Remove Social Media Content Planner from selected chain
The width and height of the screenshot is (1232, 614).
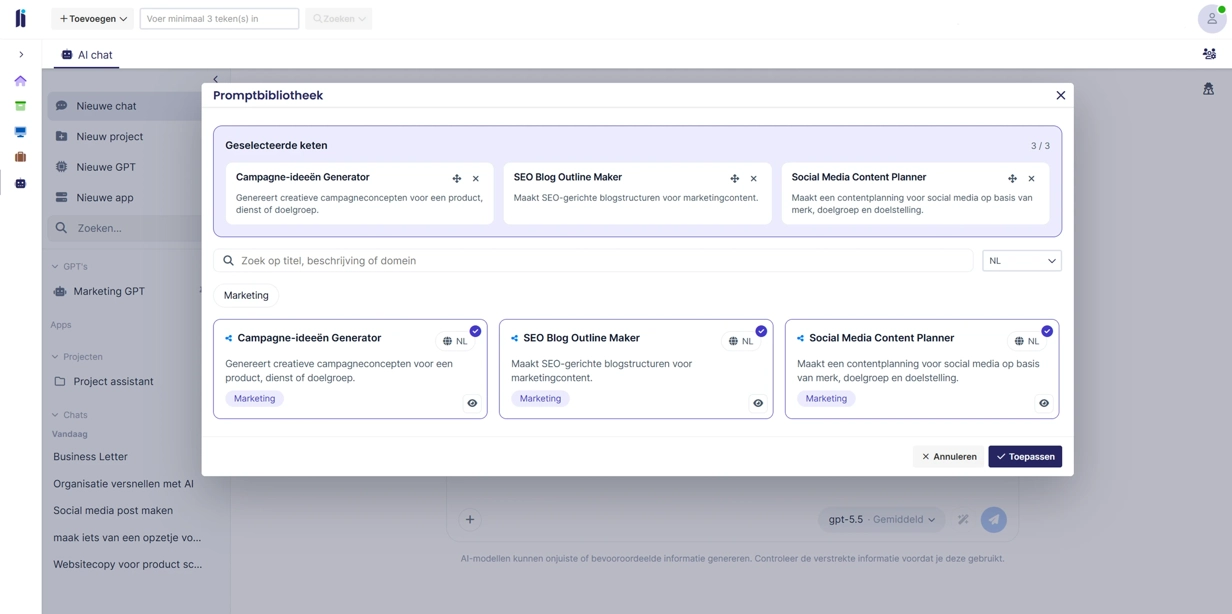tap(1032, 179)
